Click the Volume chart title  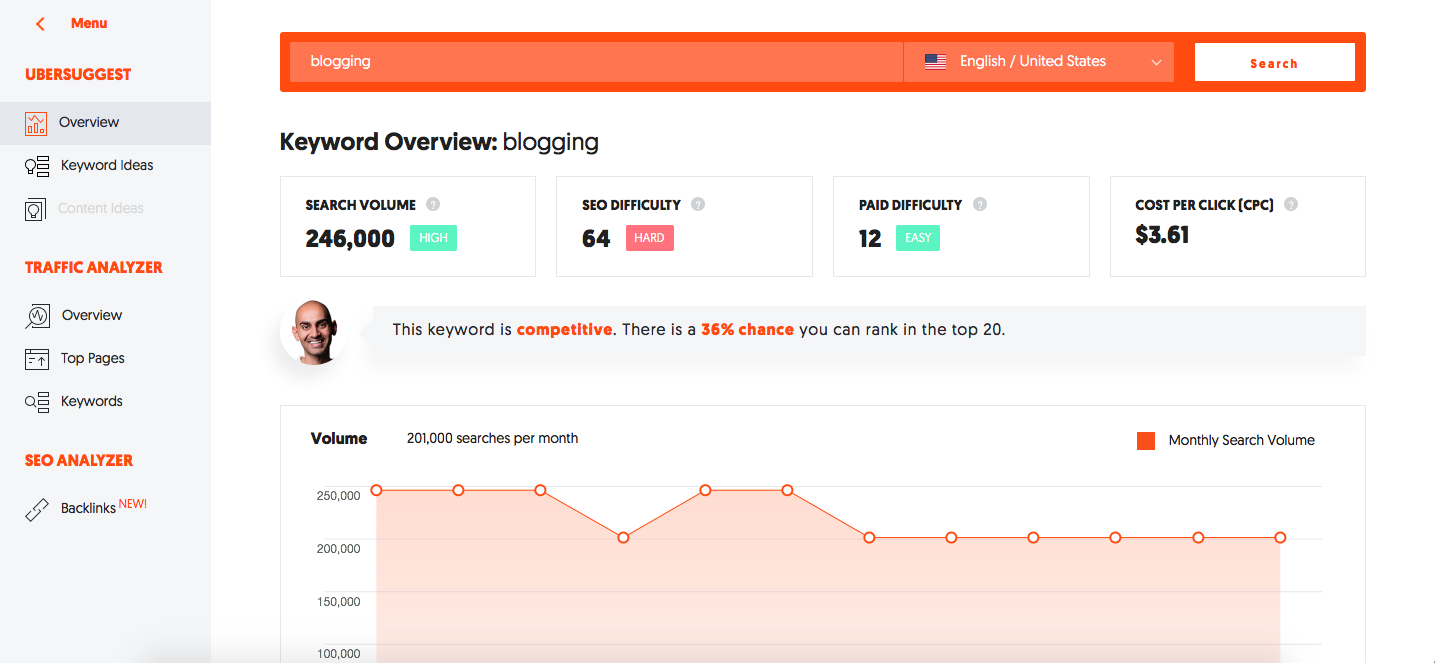pyautogui.click(x=339, y=438)
